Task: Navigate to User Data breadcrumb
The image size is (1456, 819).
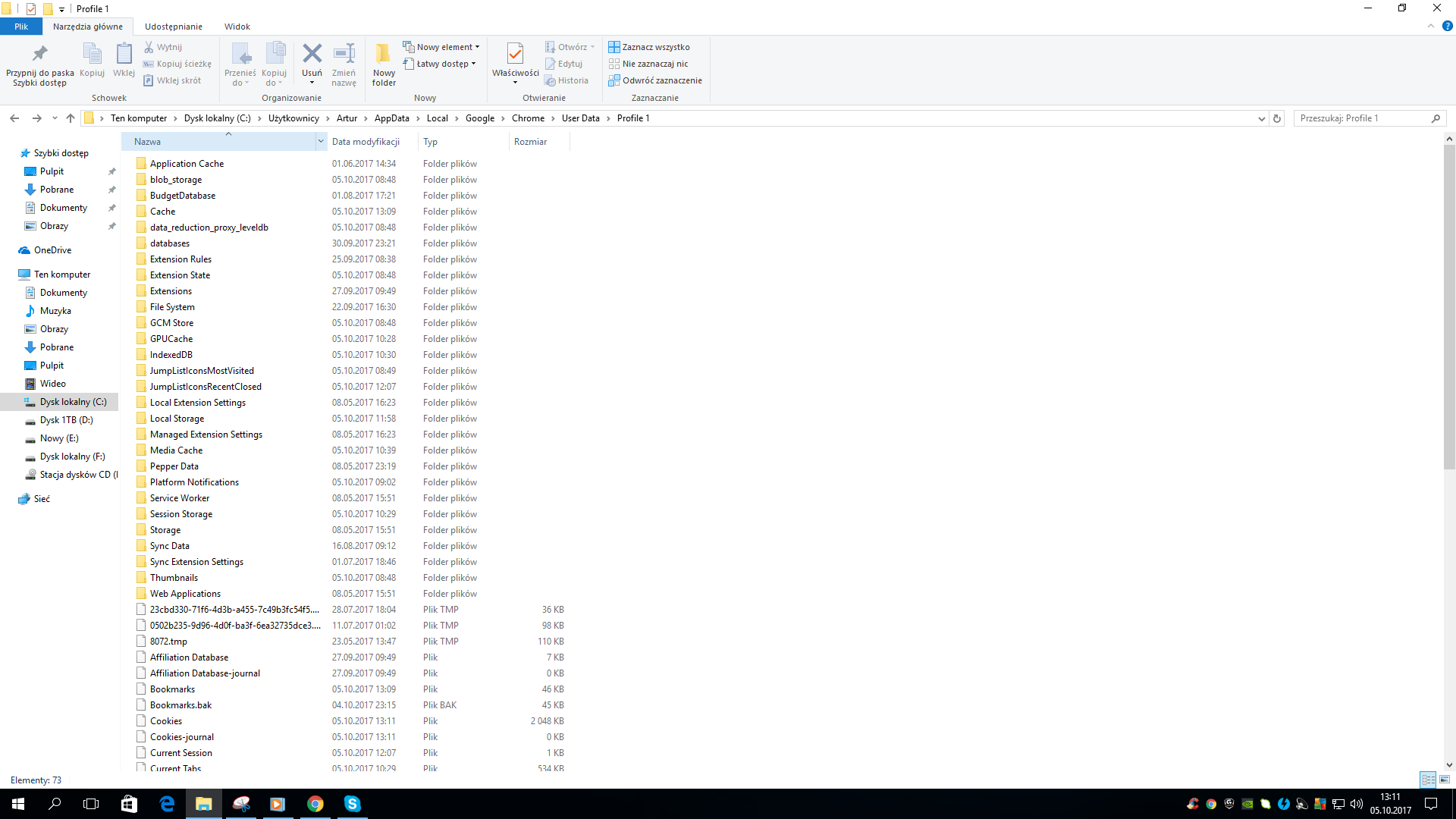Action: (581, 118)
